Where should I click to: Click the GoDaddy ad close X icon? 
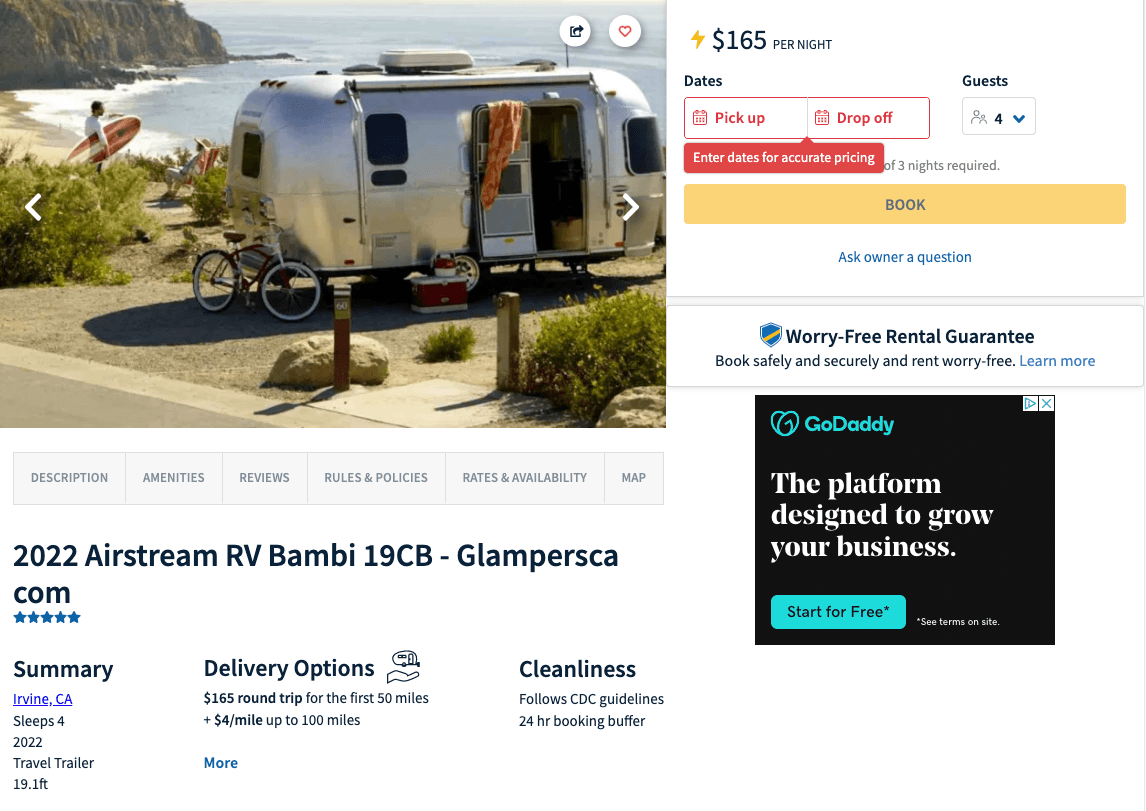pos(1047,403)
